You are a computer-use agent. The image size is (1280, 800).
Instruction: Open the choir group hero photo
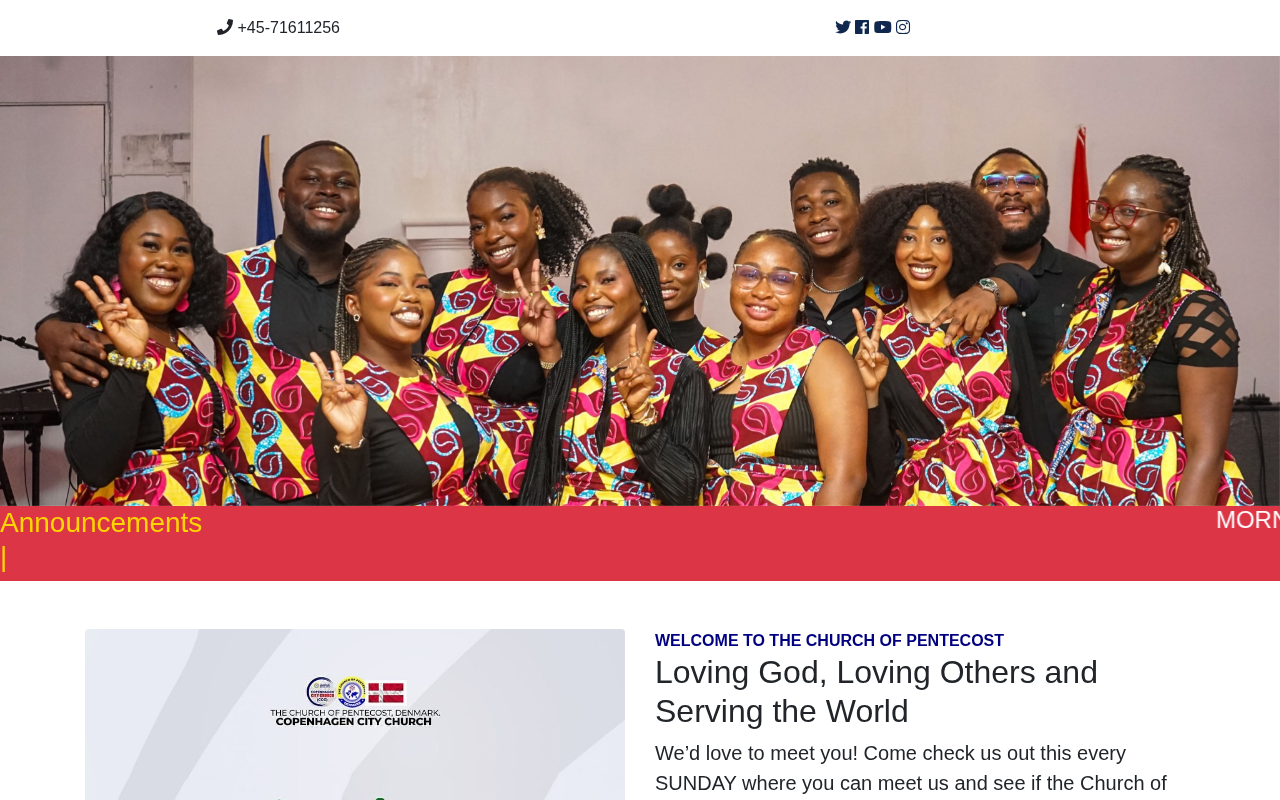[640, 281]
